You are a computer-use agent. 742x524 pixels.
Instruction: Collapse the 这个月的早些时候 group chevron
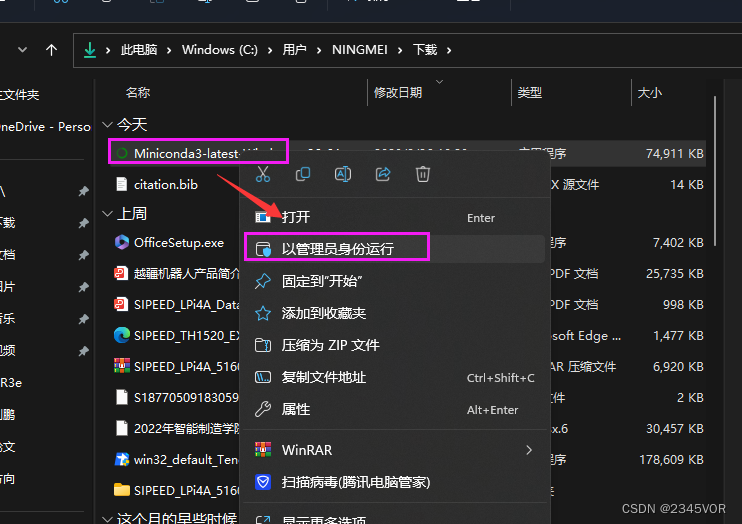tap(107, 518)
